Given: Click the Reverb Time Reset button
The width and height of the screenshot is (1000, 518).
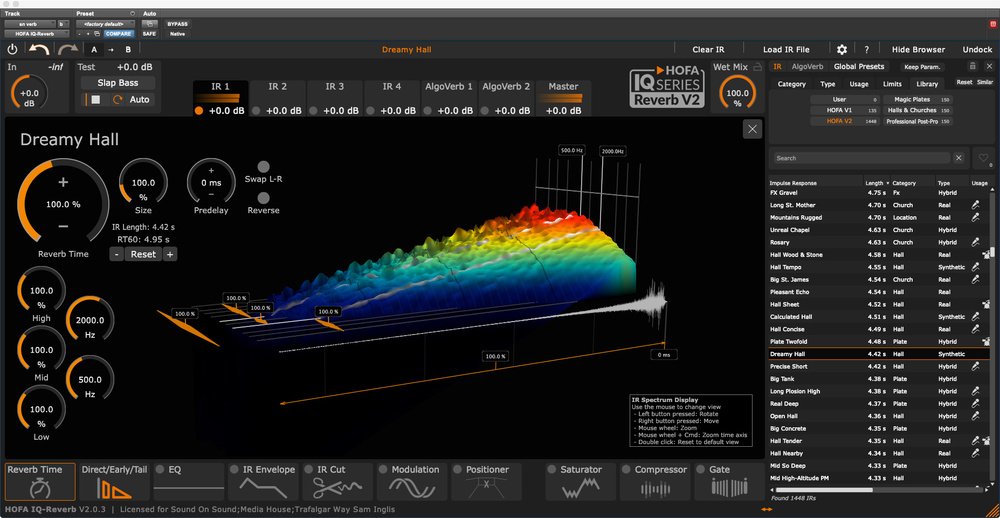Looking at the screenshot, I should [x=143, y=254].
